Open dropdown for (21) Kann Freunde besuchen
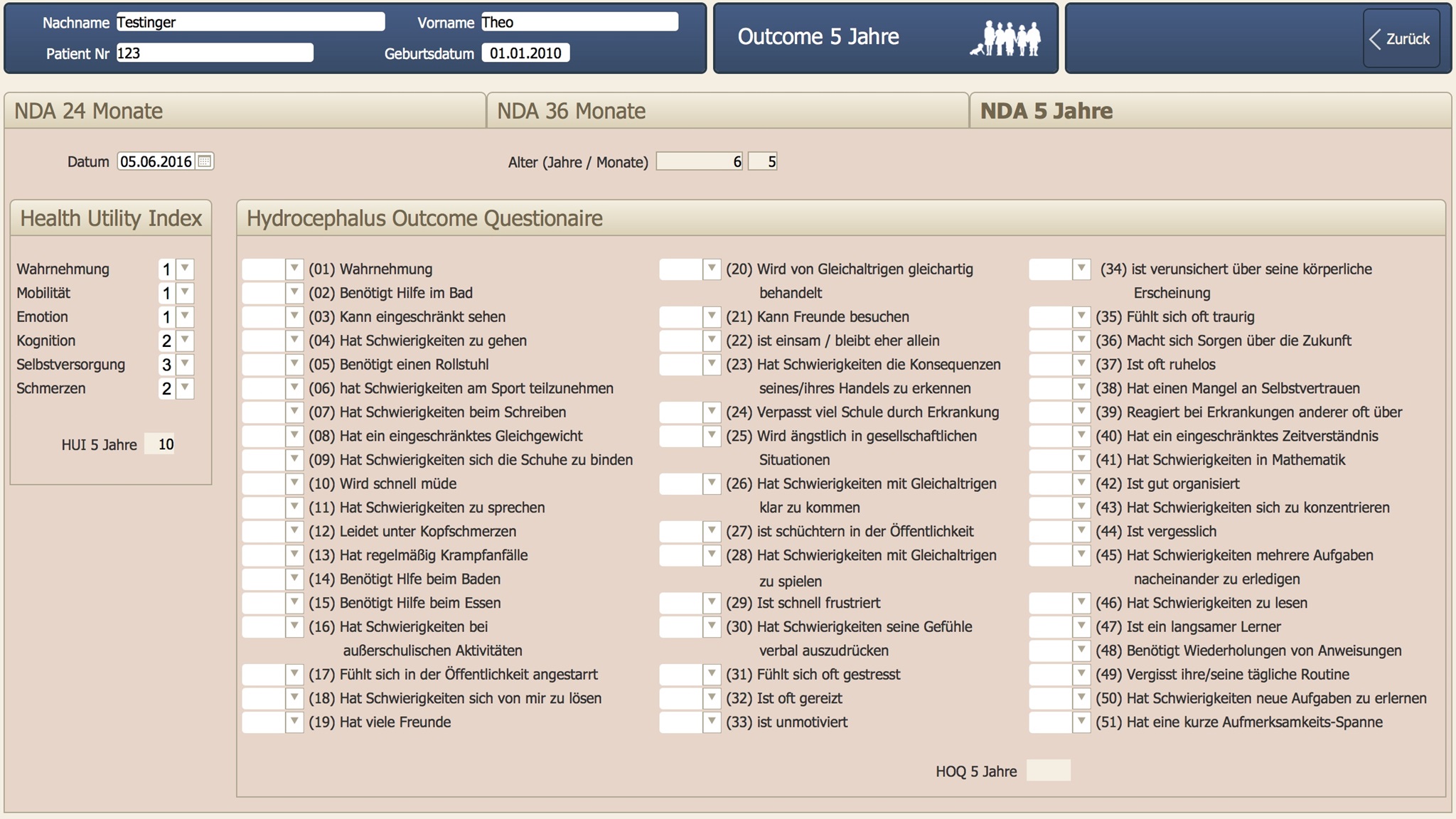 [711, 316]
